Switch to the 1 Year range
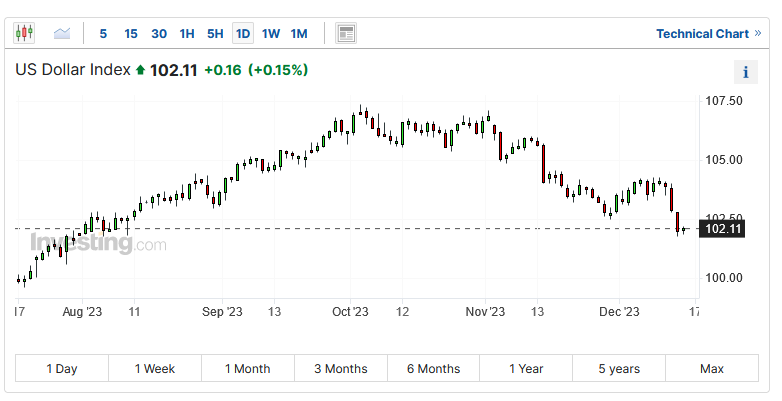 tap(526, 369)
